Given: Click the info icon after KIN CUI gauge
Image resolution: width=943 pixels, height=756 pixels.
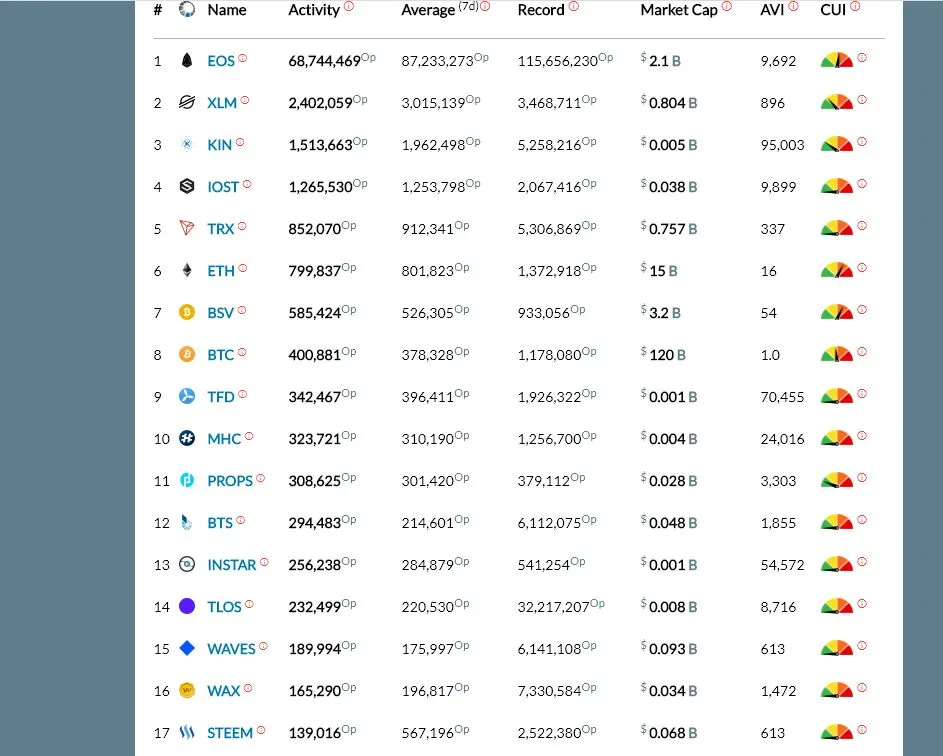Looking at the screenshot, I should tap(862, 142).
